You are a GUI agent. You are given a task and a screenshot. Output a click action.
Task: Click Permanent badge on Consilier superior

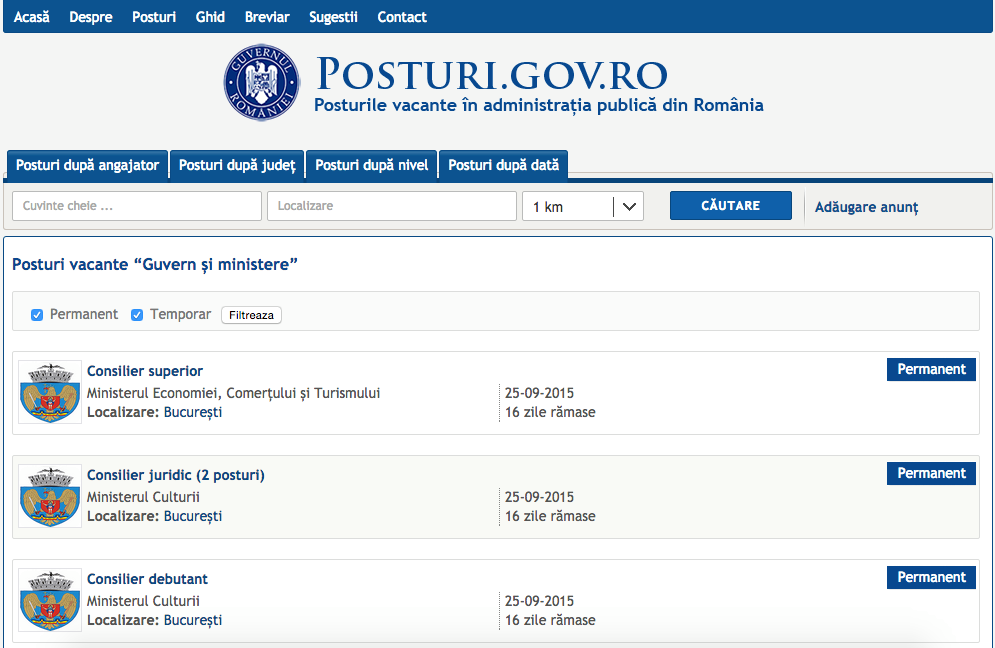(932, 369)
